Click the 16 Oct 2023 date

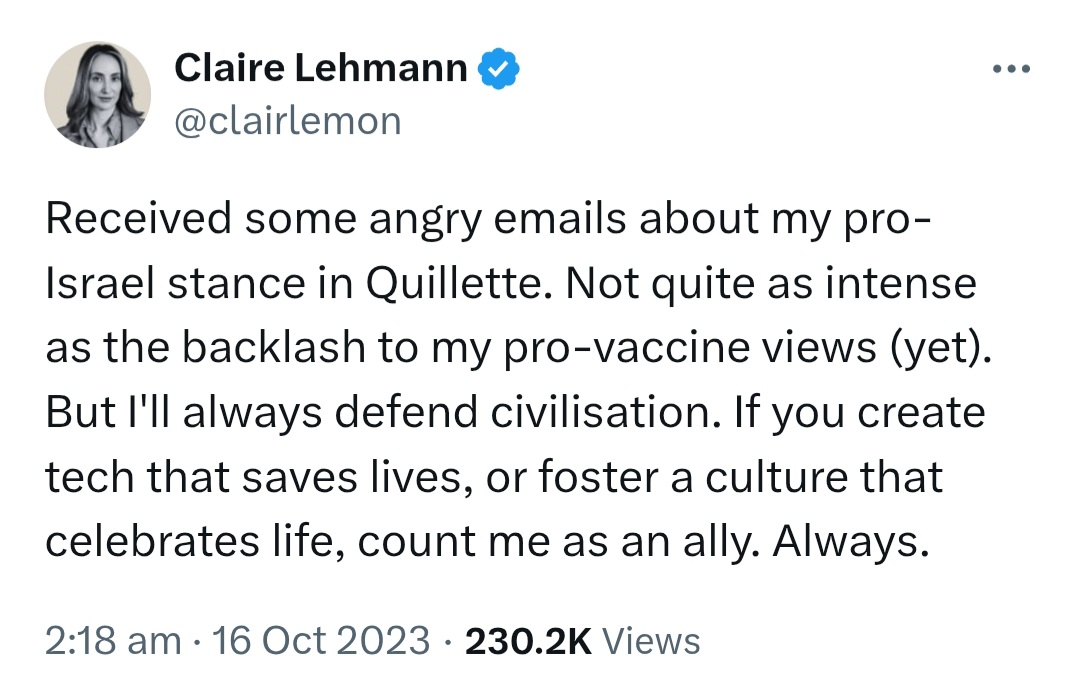point(321,640)
